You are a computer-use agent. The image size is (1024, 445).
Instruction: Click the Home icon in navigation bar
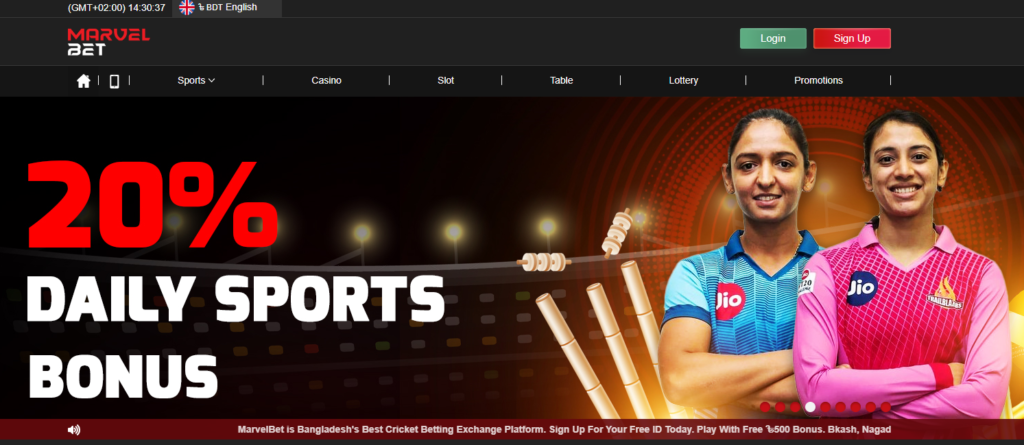tap(83, 81)
